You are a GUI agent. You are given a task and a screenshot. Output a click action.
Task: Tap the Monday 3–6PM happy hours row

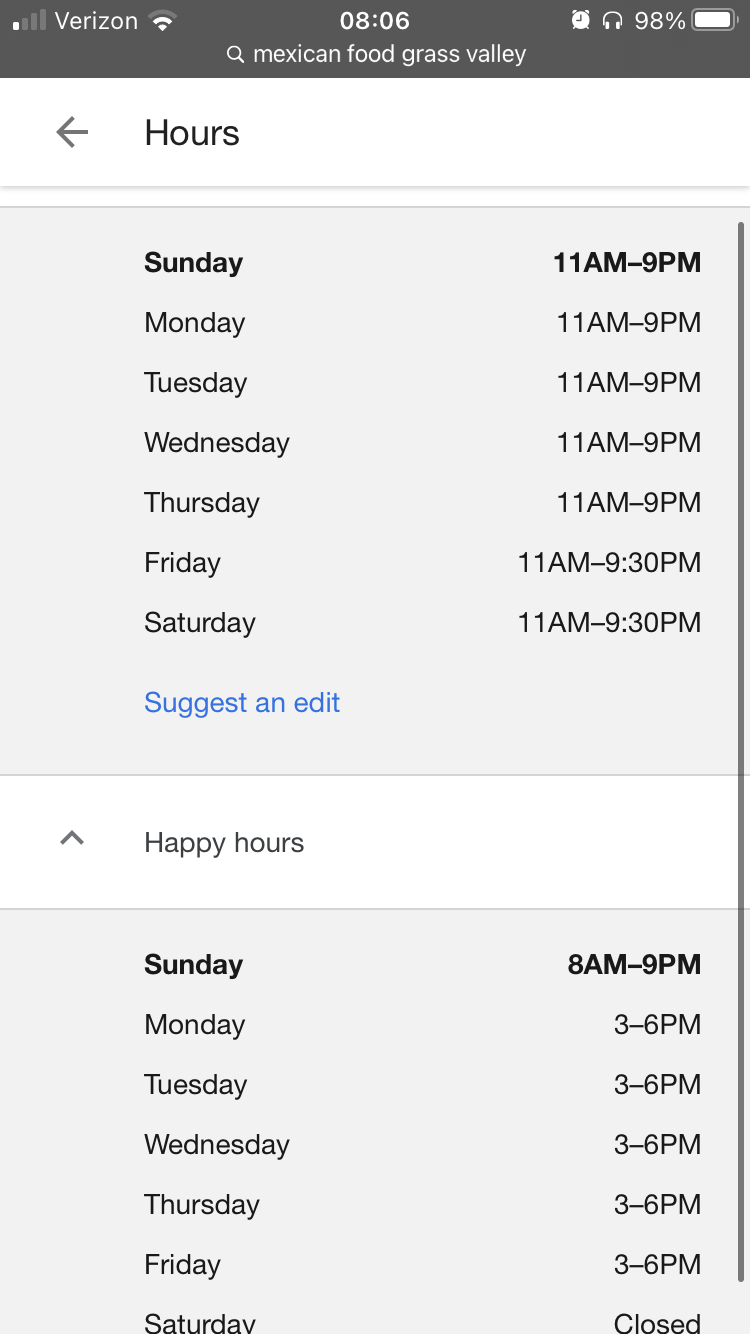pyautogui.click(x=422, y=1025)
